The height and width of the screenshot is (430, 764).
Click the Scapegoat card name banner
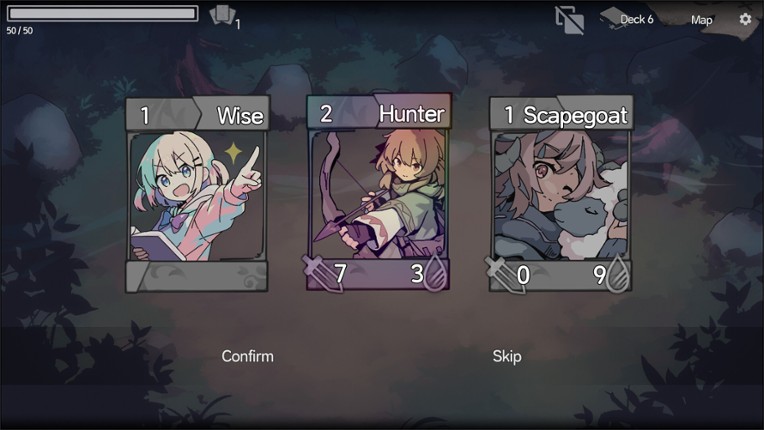click(x=575, y=115)
